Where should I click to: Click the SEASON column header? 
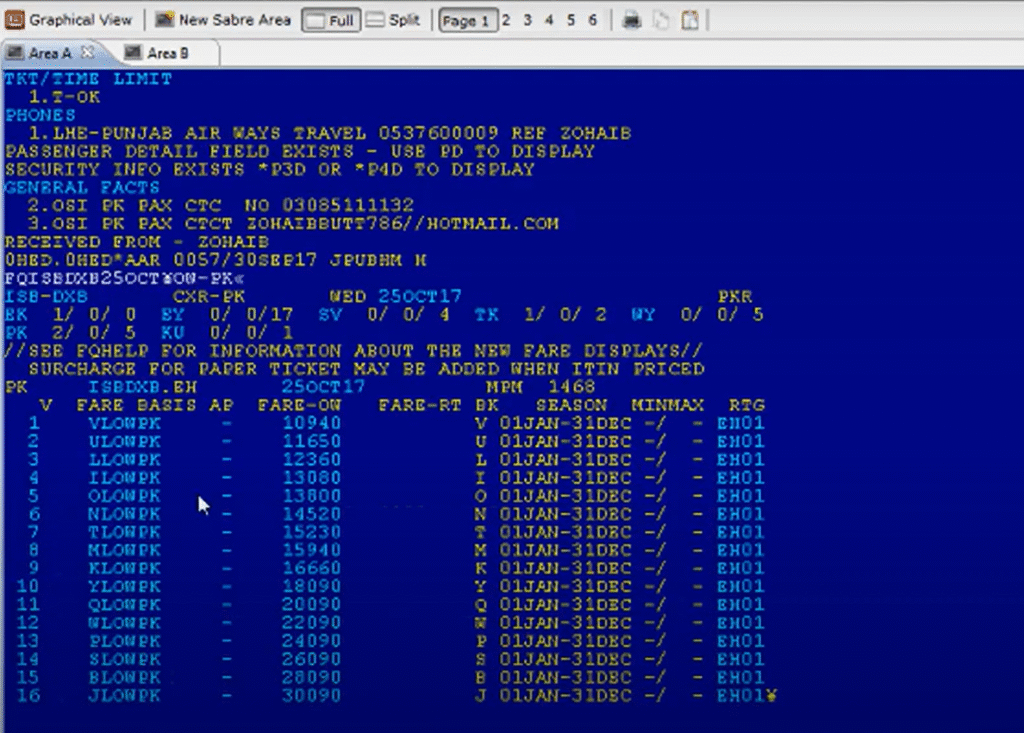[571, 406]
